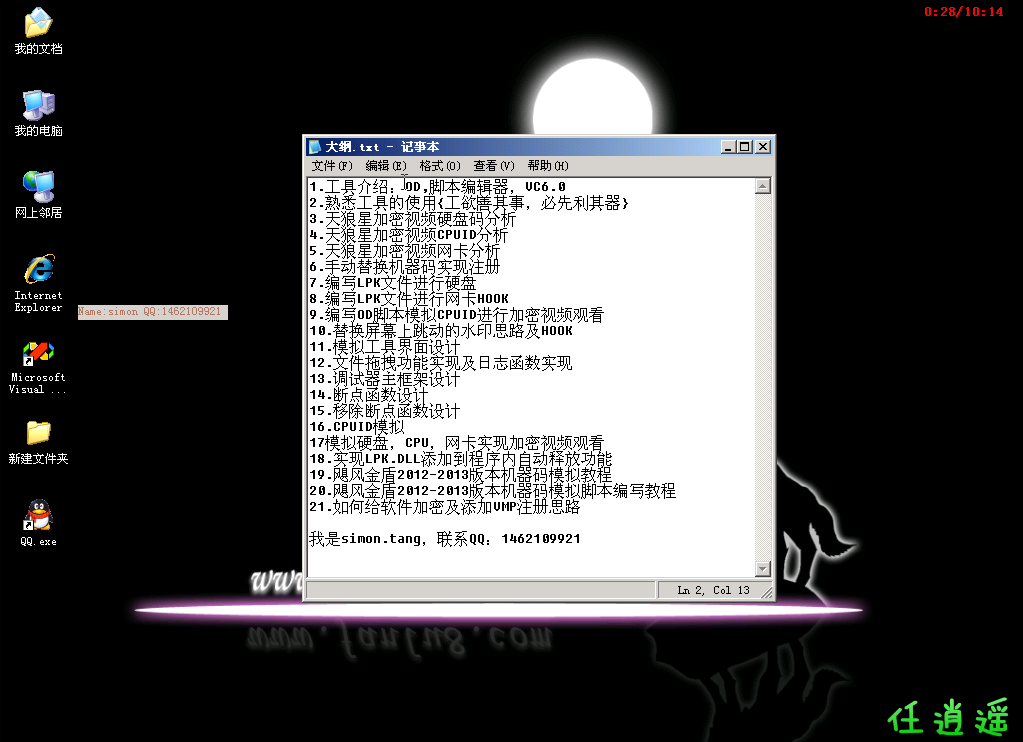
Task: Close the 大纲.txt Notepad window
Action: pyautogui.click(x=763, y=147)
